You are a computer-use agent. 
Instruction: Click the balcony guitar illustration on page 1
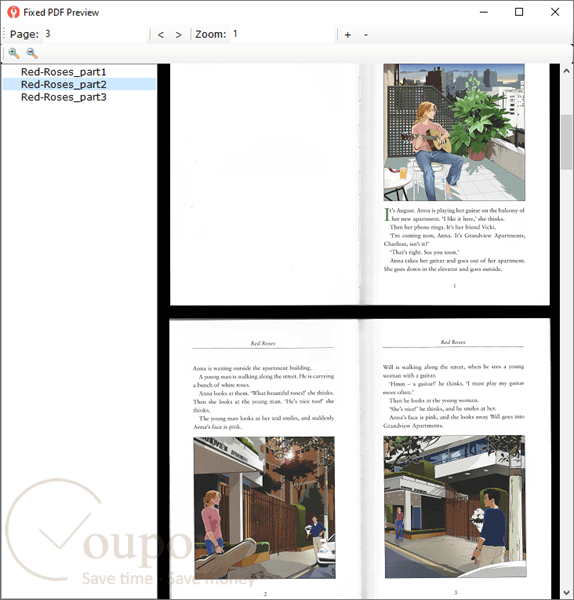coord(454,132)
